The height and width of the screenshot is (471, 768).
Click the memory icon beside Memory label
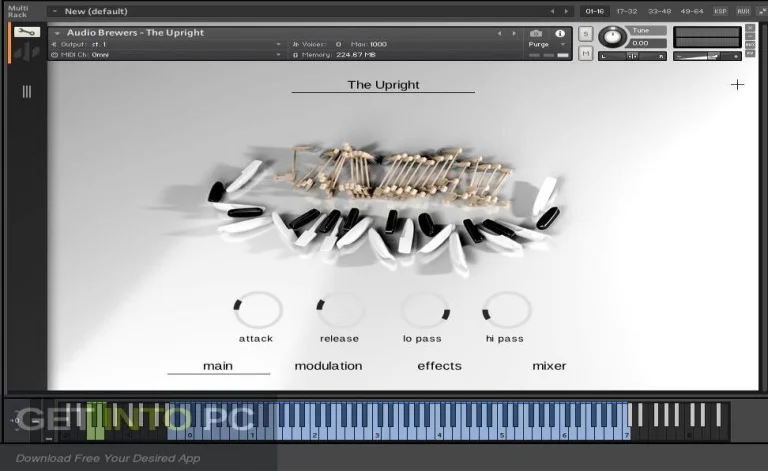pos(295,55)
